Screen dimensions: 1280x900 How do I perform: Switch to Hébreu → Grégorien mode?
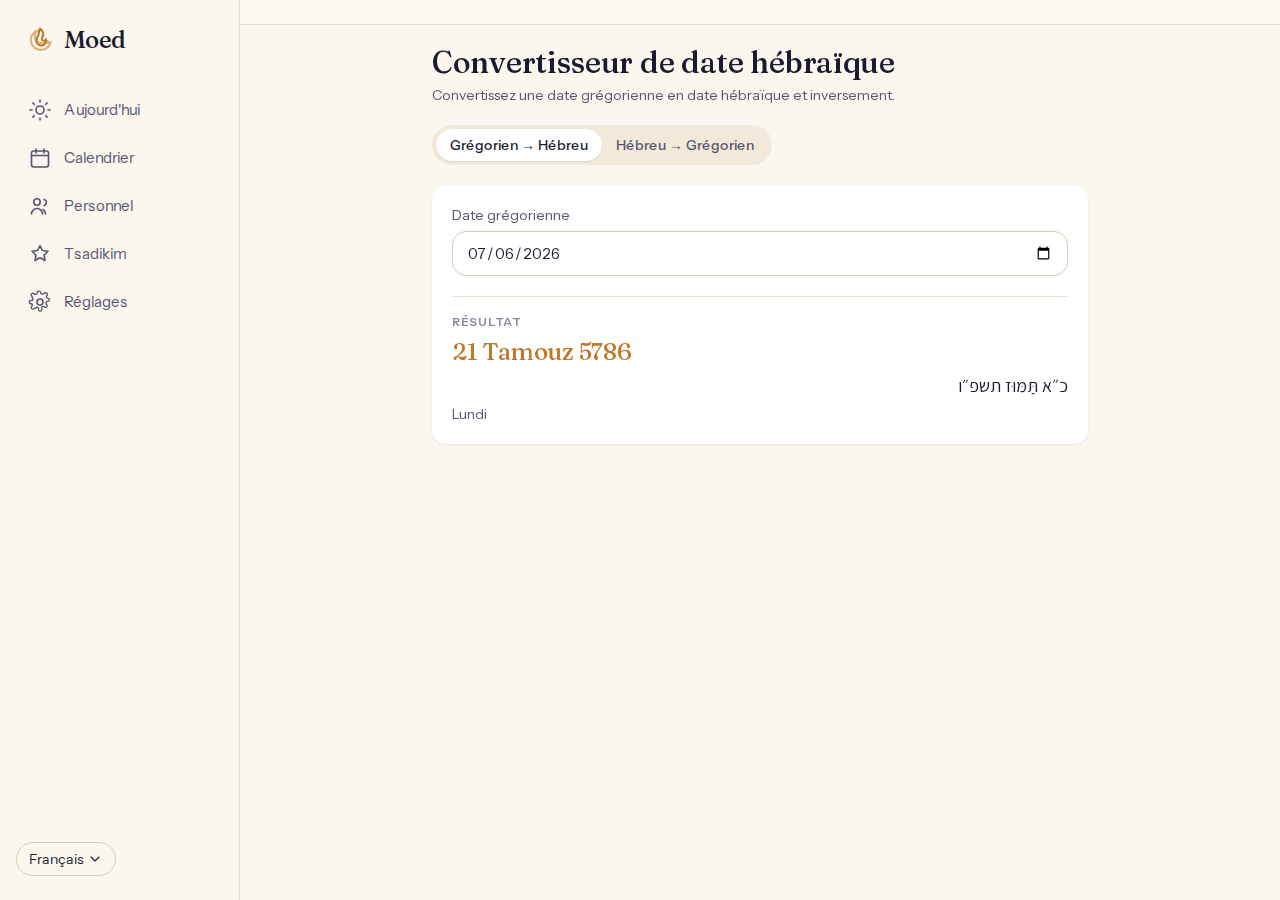click(x=685, y=145)
